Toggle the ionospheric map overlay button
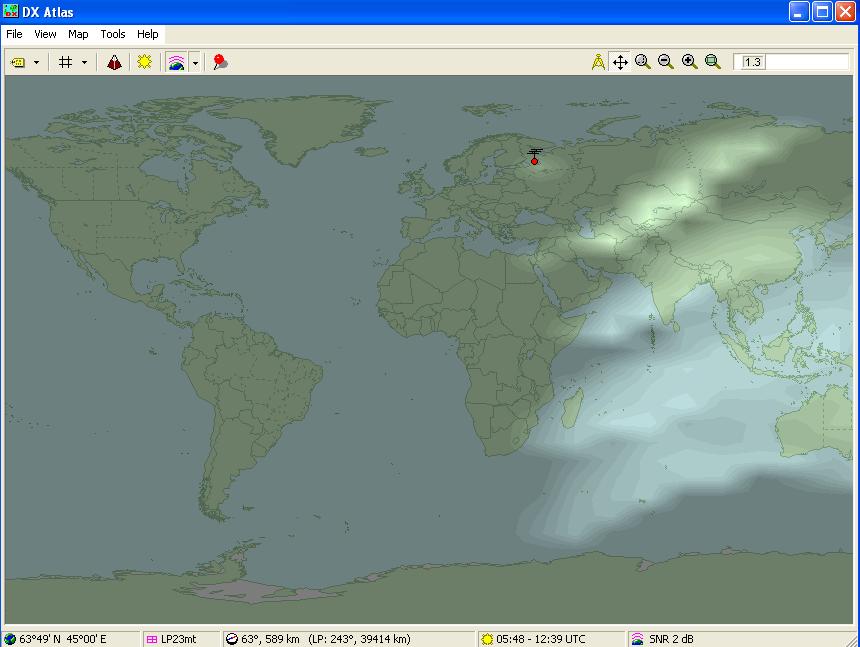860x647 pixels. pyautogui.click(x=176, y=62)
